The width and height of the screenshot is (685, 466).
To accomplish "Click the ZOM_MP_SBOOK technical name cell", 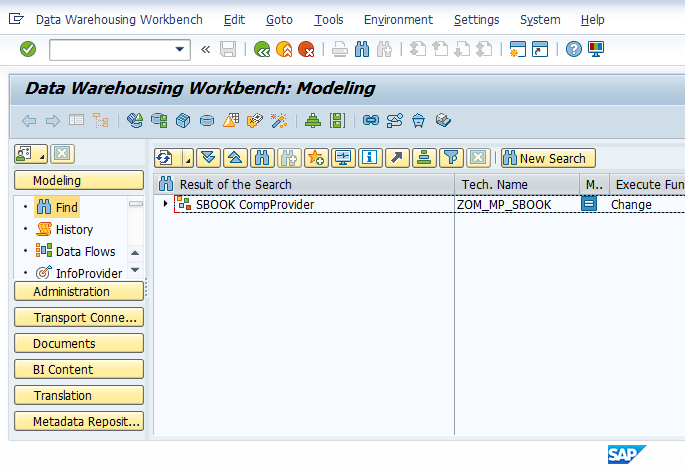I will coord(504,204).
